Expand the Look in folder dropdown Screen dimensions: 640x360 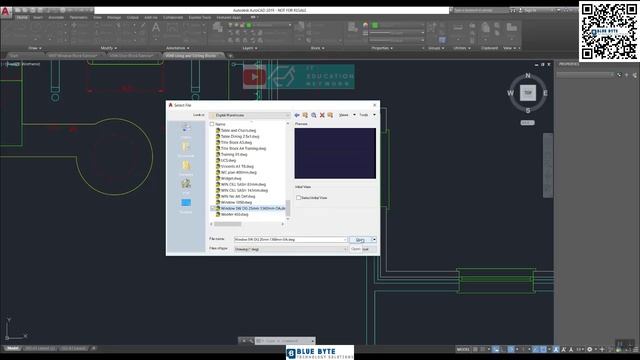(287, 115)
